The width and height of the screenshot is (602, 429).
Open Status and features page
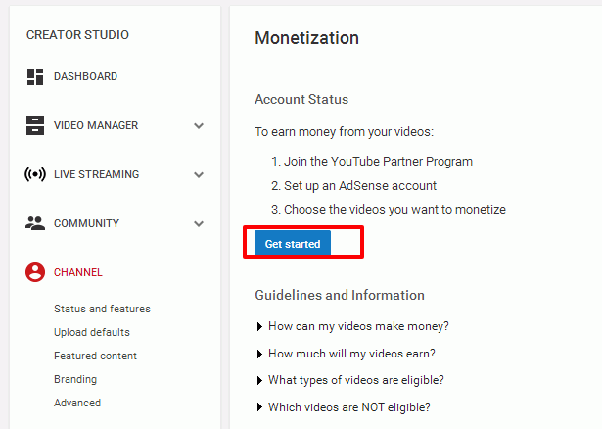[x=102, y=308]
